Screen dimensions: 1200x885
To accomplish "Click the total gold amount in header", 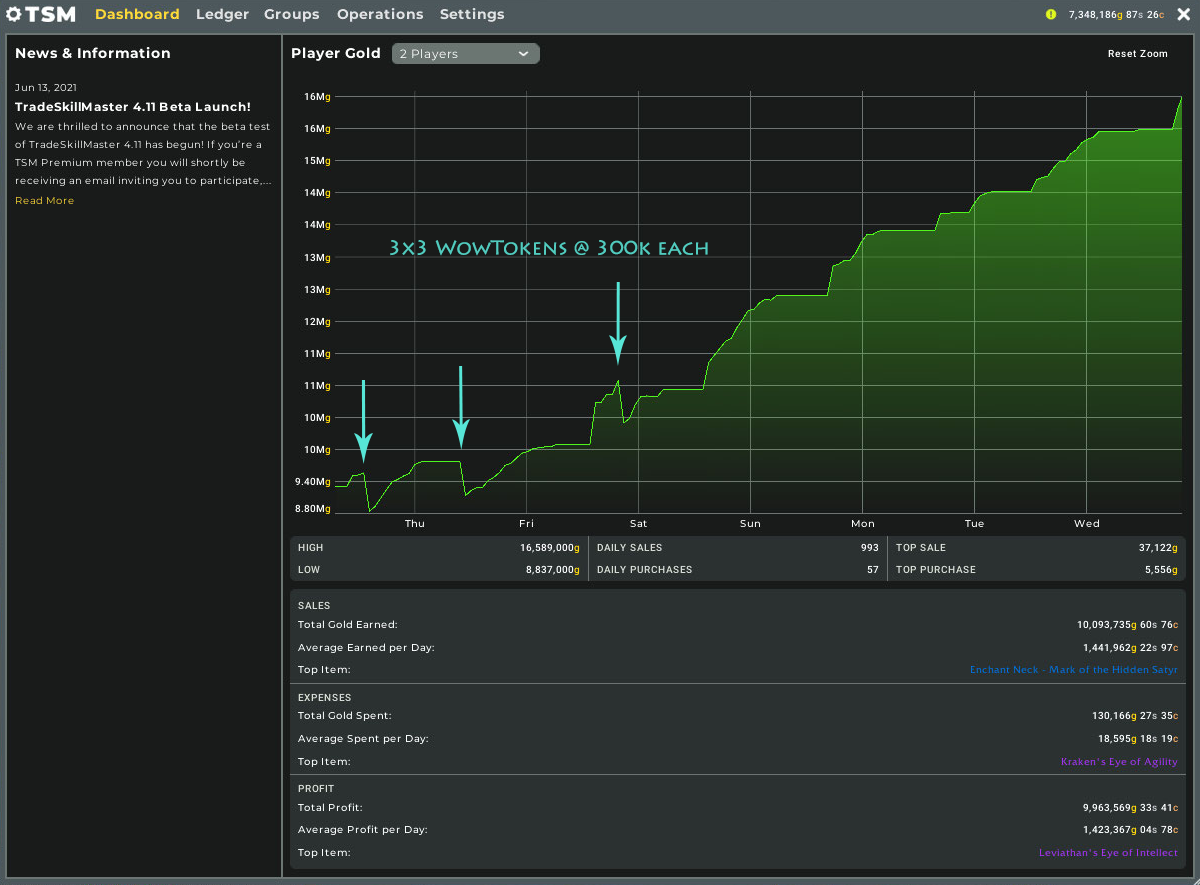I will click(1116, 15).
